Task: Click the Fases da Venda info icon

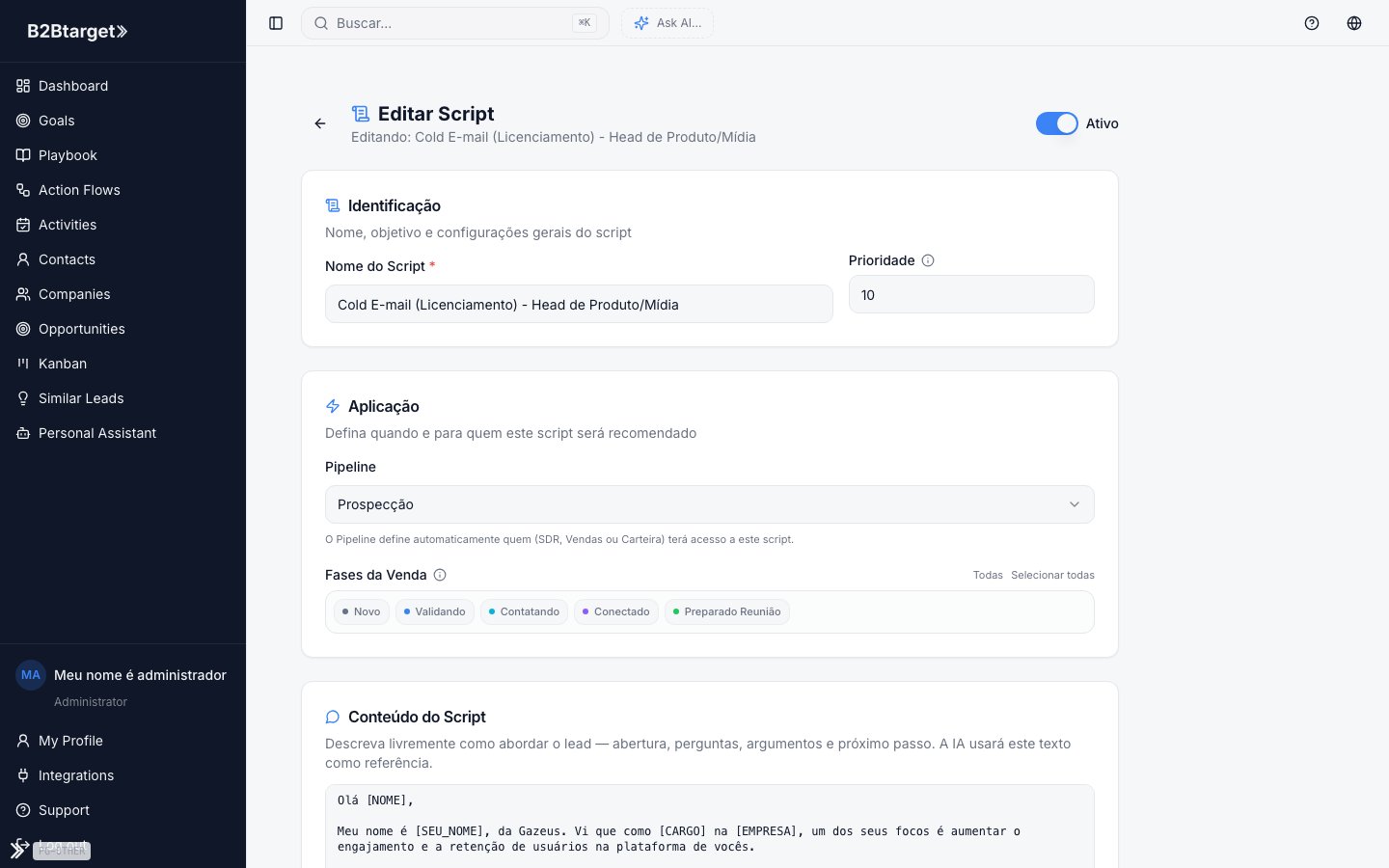Action: click(440, 575)
